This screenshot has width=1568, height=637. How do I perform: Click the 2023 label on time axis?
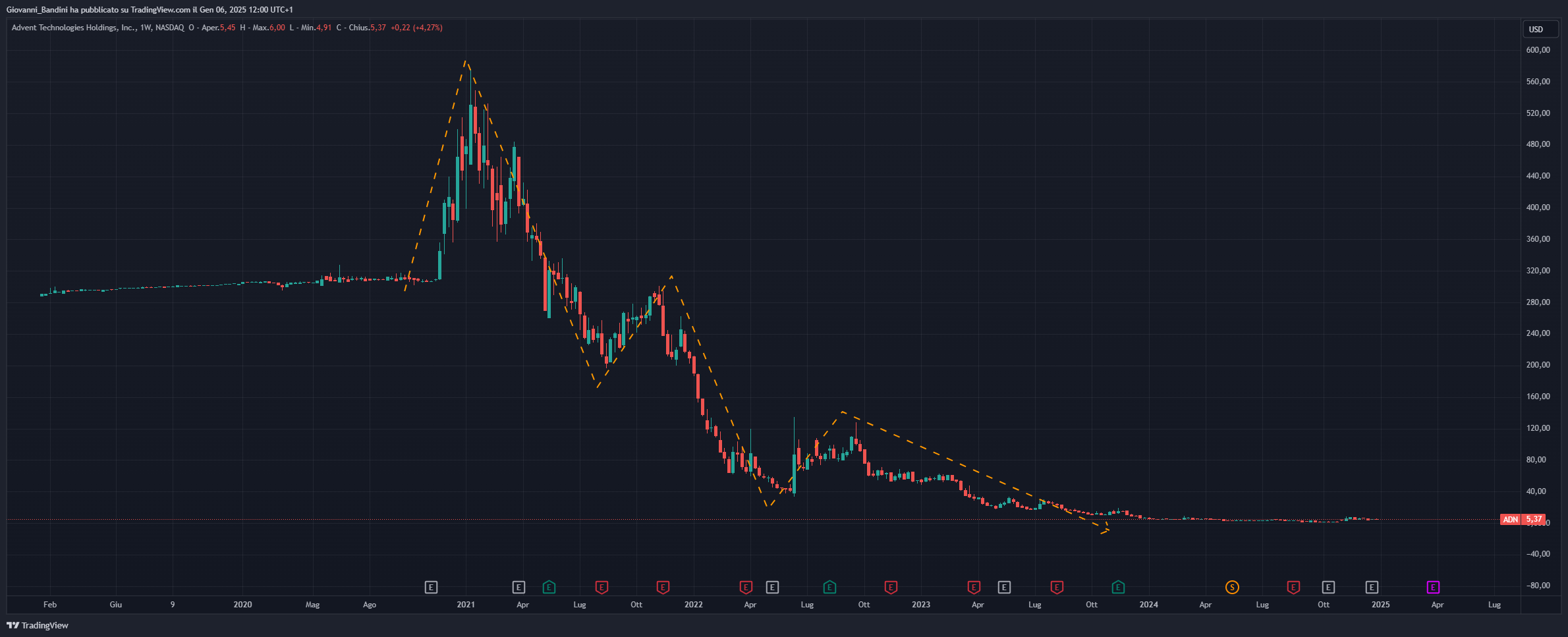921,605
